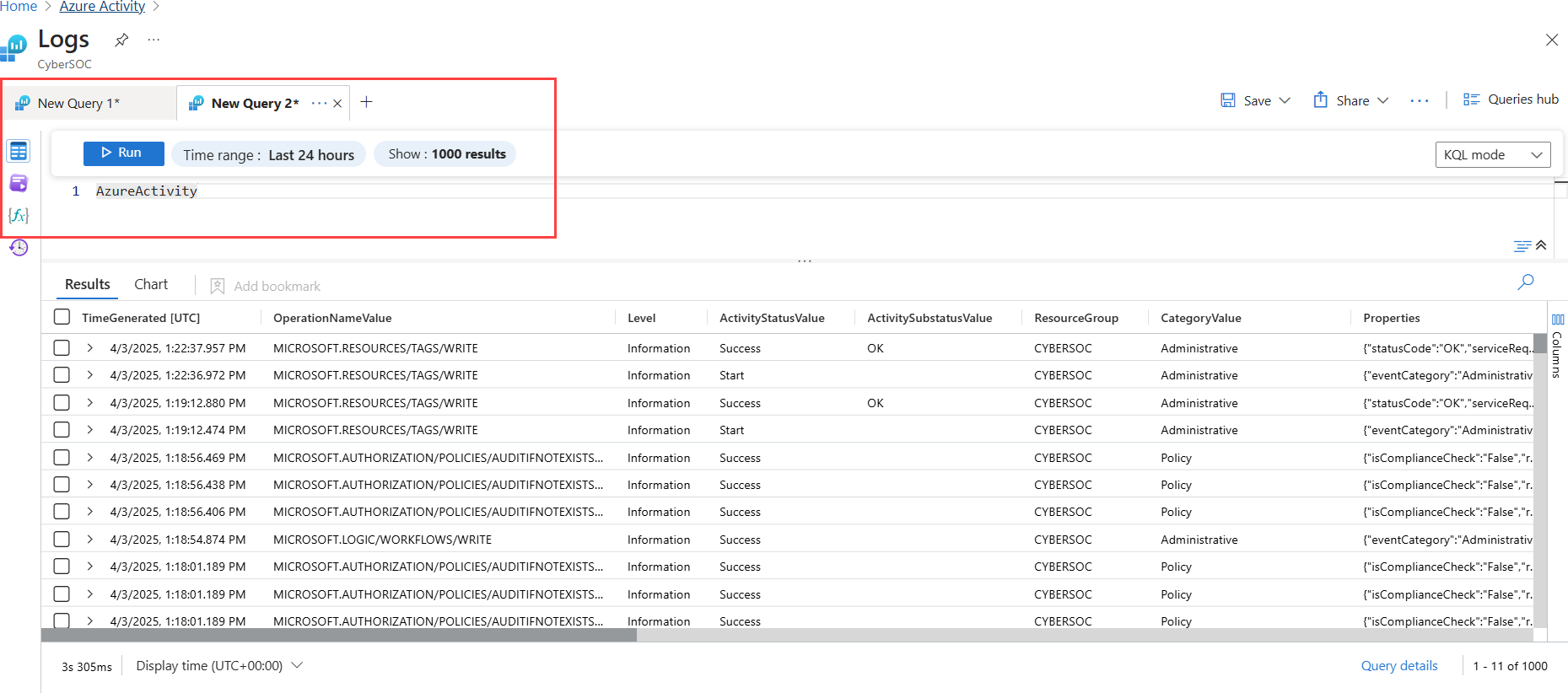Go to Home breadcrumb
This screenshot has height=693, width=1568.
pos(19,7)
